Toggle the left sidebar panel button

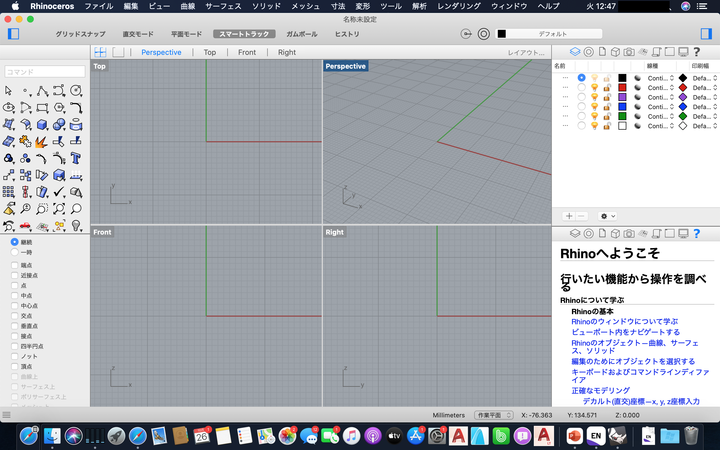coord(13,34)
